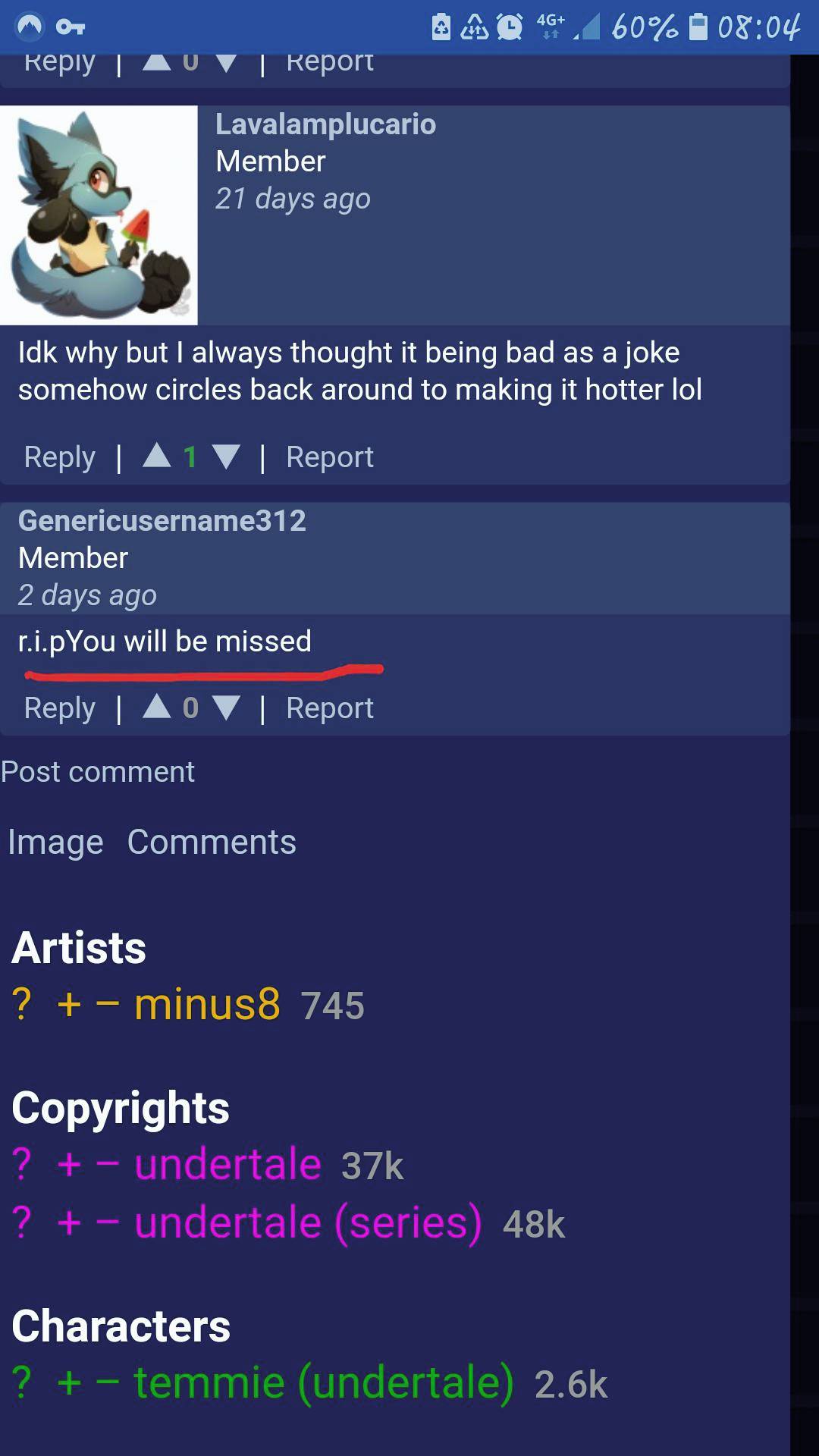Open Post comment form
Viewport: 819px width, 1456px height.
coord(98,772)
